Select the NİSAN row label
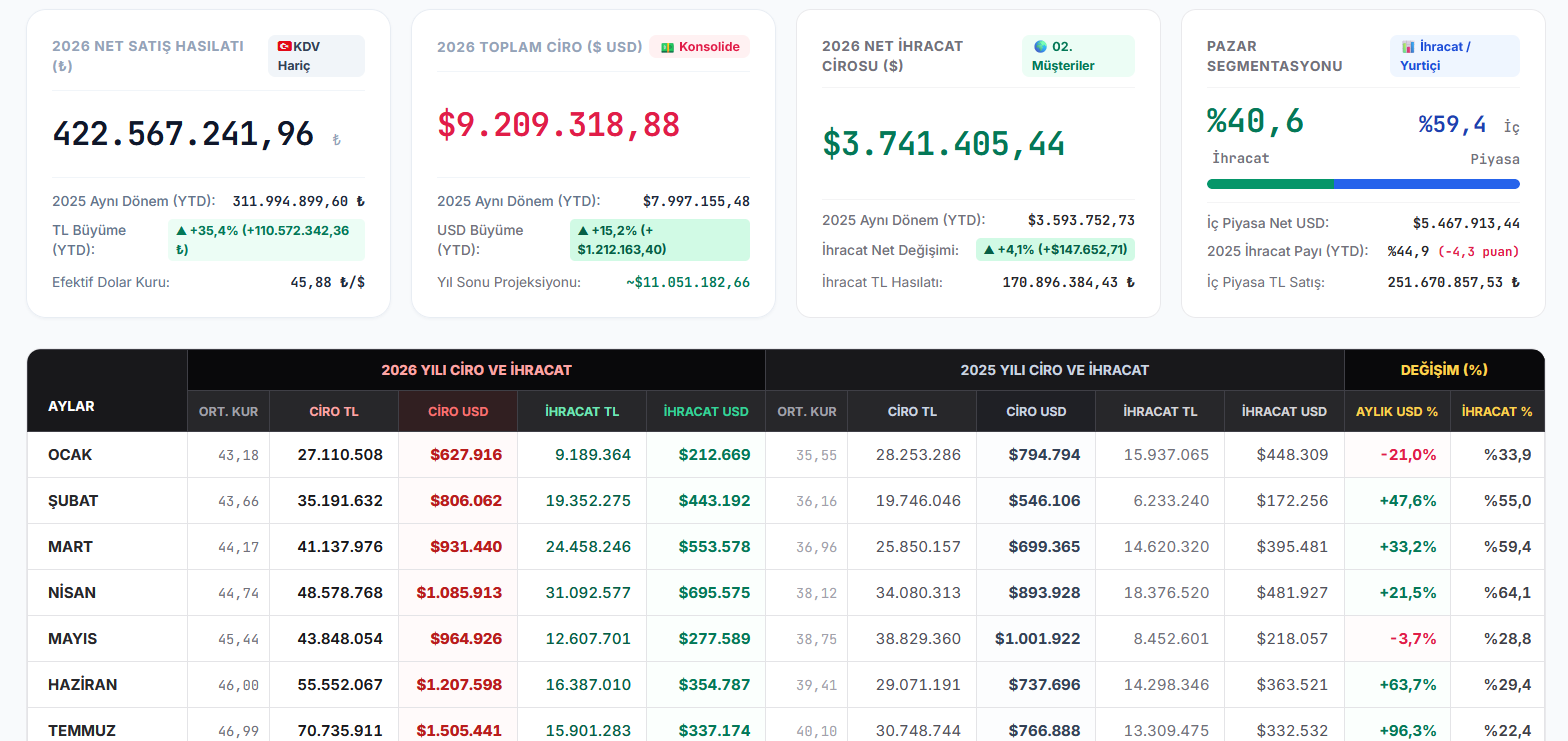Screen dimensions: 1568x741 (72, 593)
